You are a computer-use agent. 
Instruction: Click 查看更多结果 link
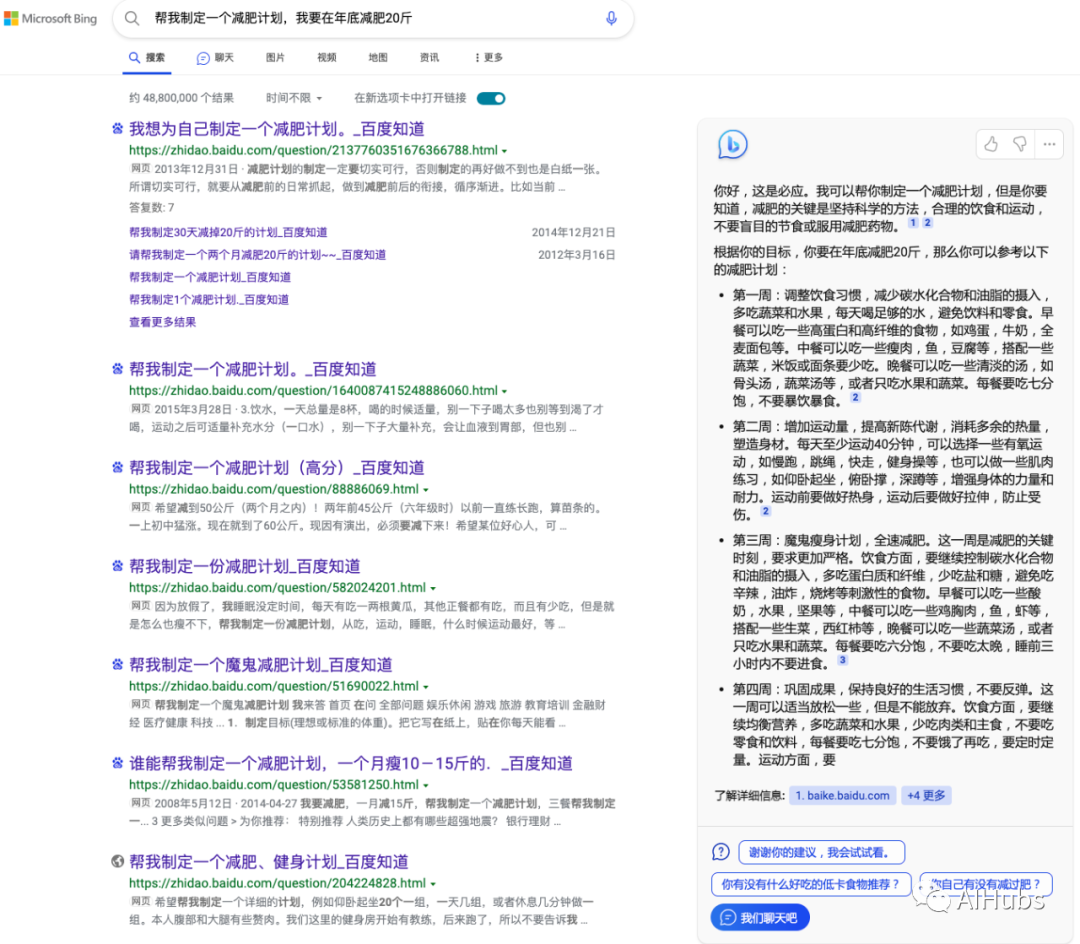(x=163, y=322)
